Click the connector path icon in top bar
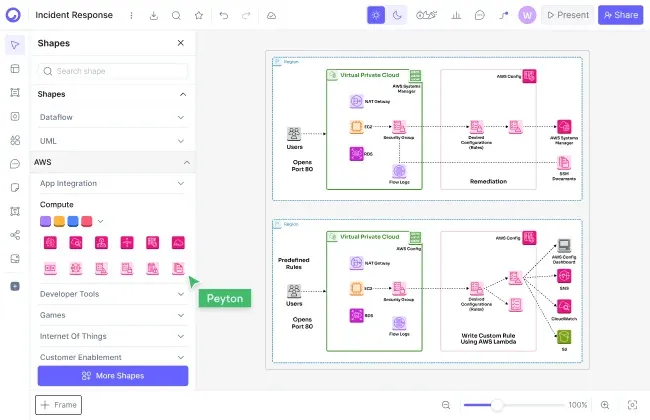This screenshot has width=650, height=420. [504, 15]
